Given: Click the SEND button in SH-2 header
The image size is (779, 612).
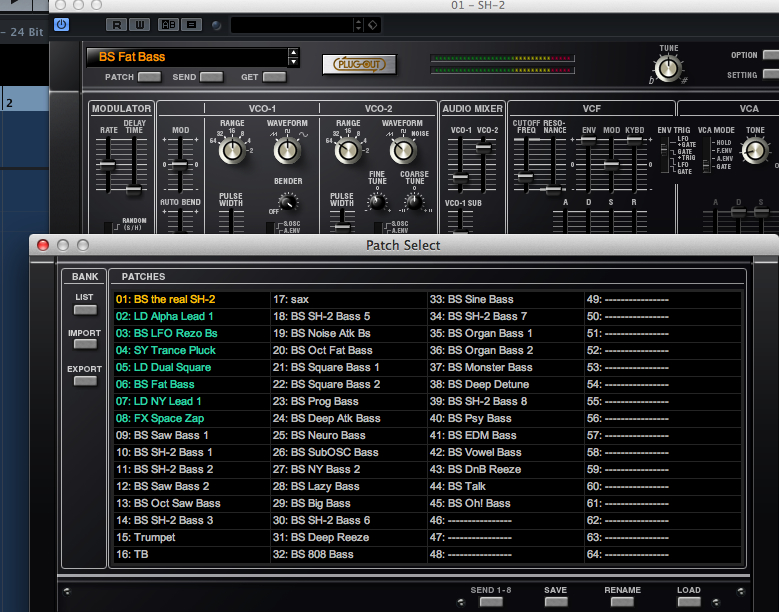Looking at the screenshot, I should 212,77.
